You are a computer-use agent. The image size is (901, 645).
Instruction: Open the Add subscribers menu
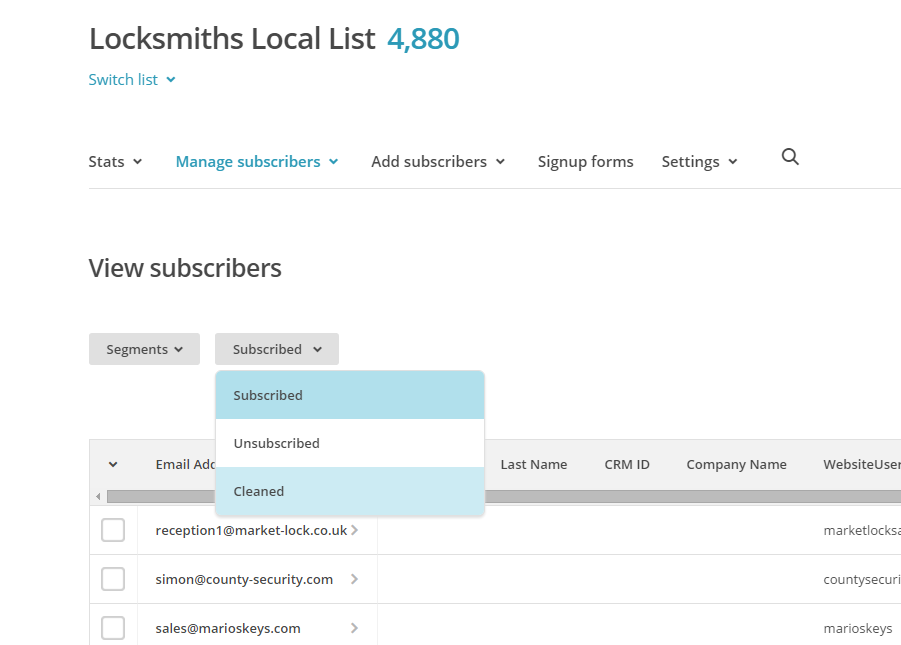coord(438,162)
